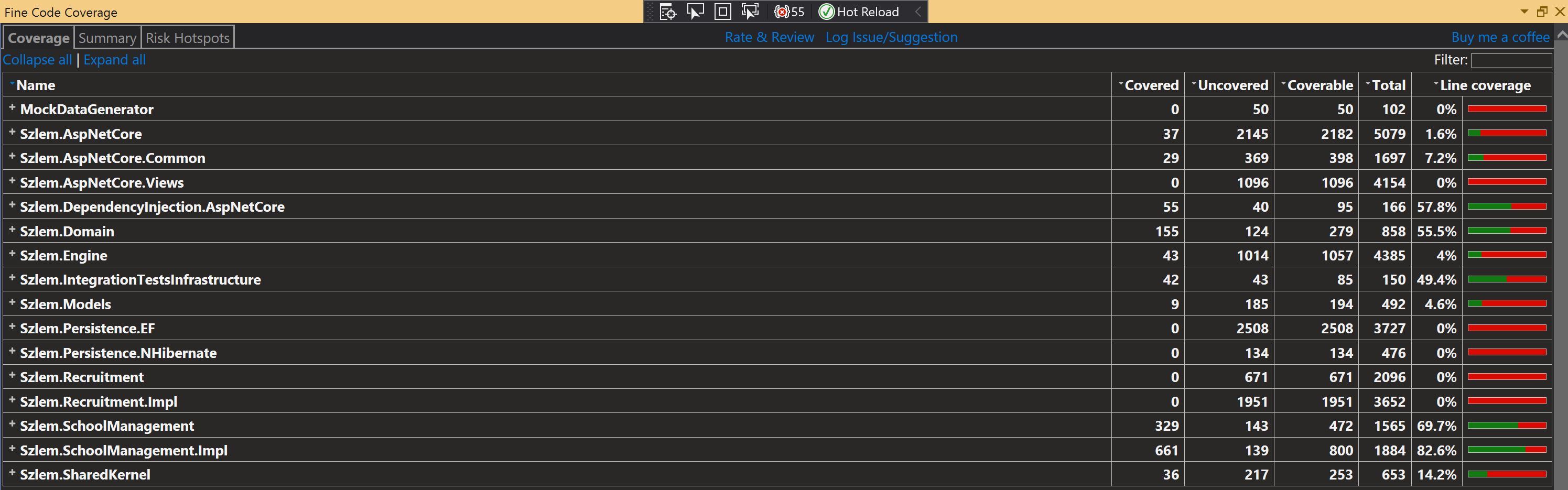Click the Szlem.Engine line coverage bar

[x=1507, y=255]
